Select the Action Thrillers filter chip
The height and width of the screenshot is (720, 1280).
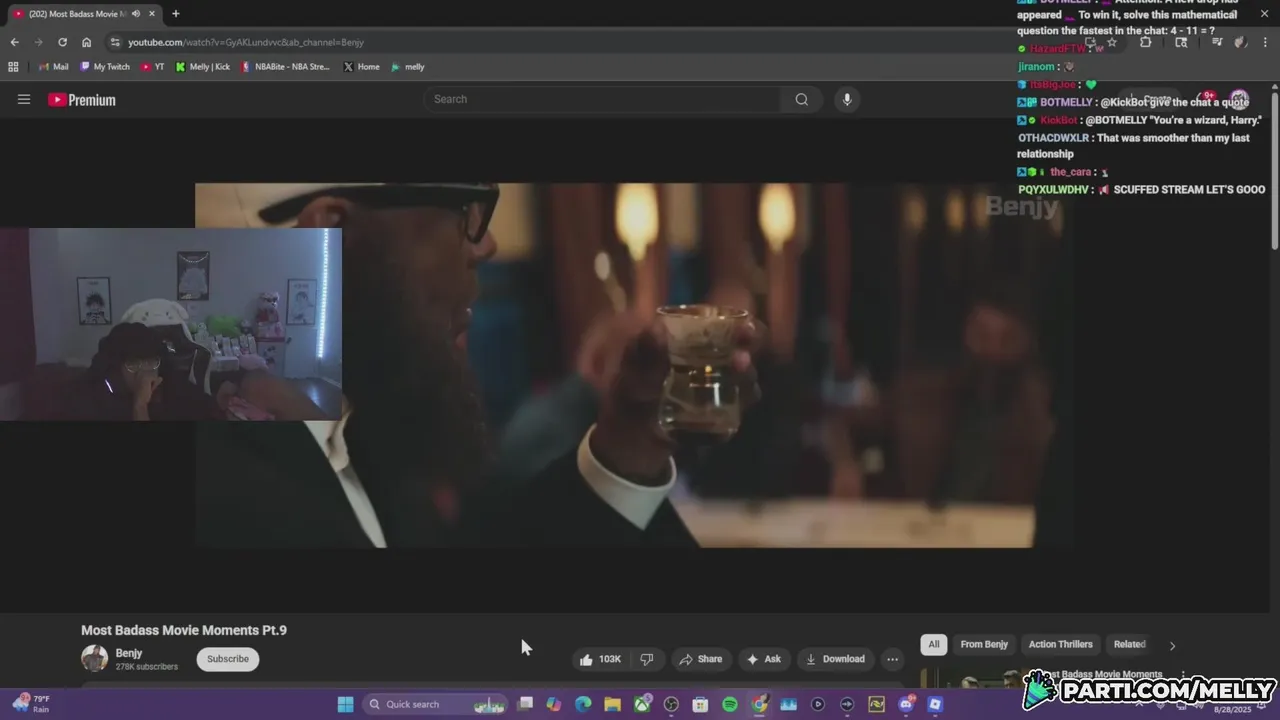coord(1061,644)
